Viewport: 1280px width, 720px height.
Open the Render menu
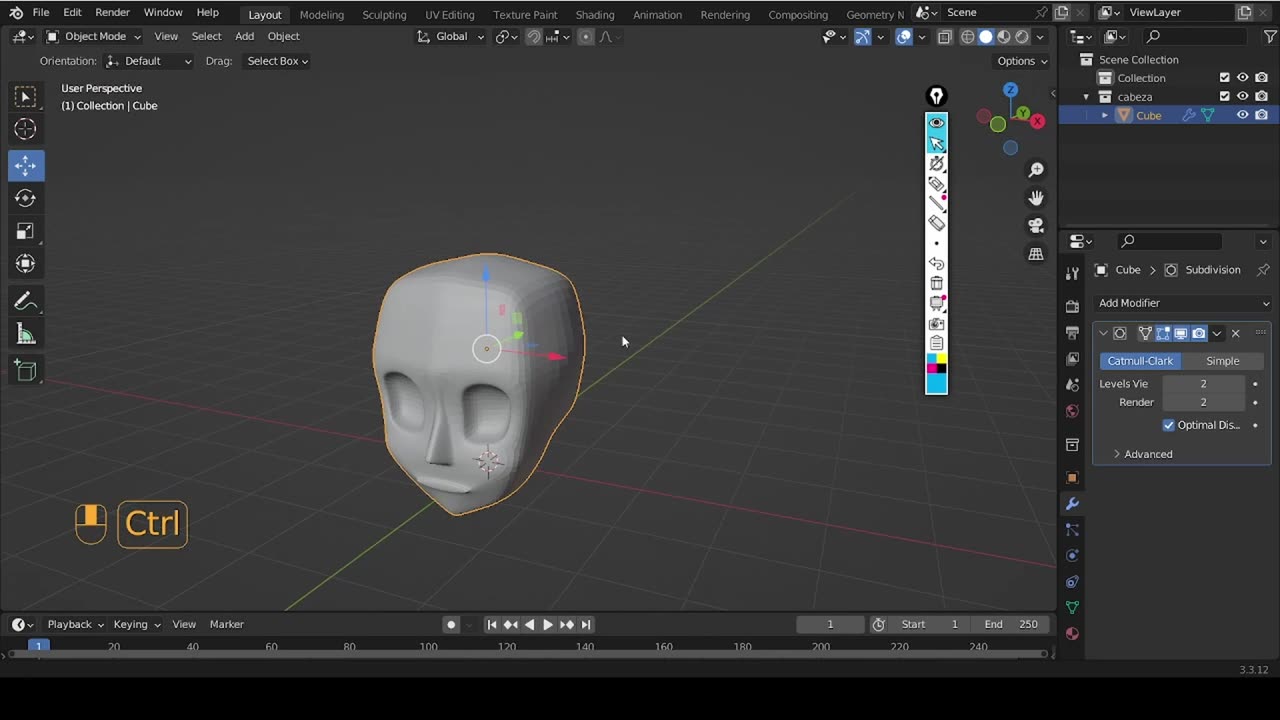point(112,13)
